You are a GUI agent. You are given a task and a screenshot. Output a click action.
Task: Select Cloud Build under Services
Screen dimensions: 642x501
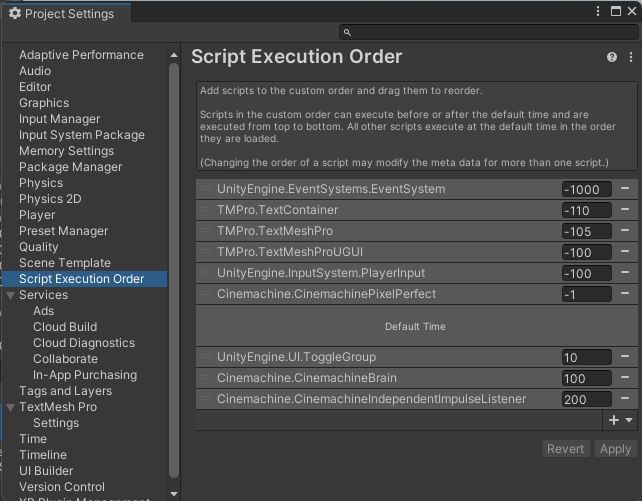pyautogui.click(x=65, y=327)
